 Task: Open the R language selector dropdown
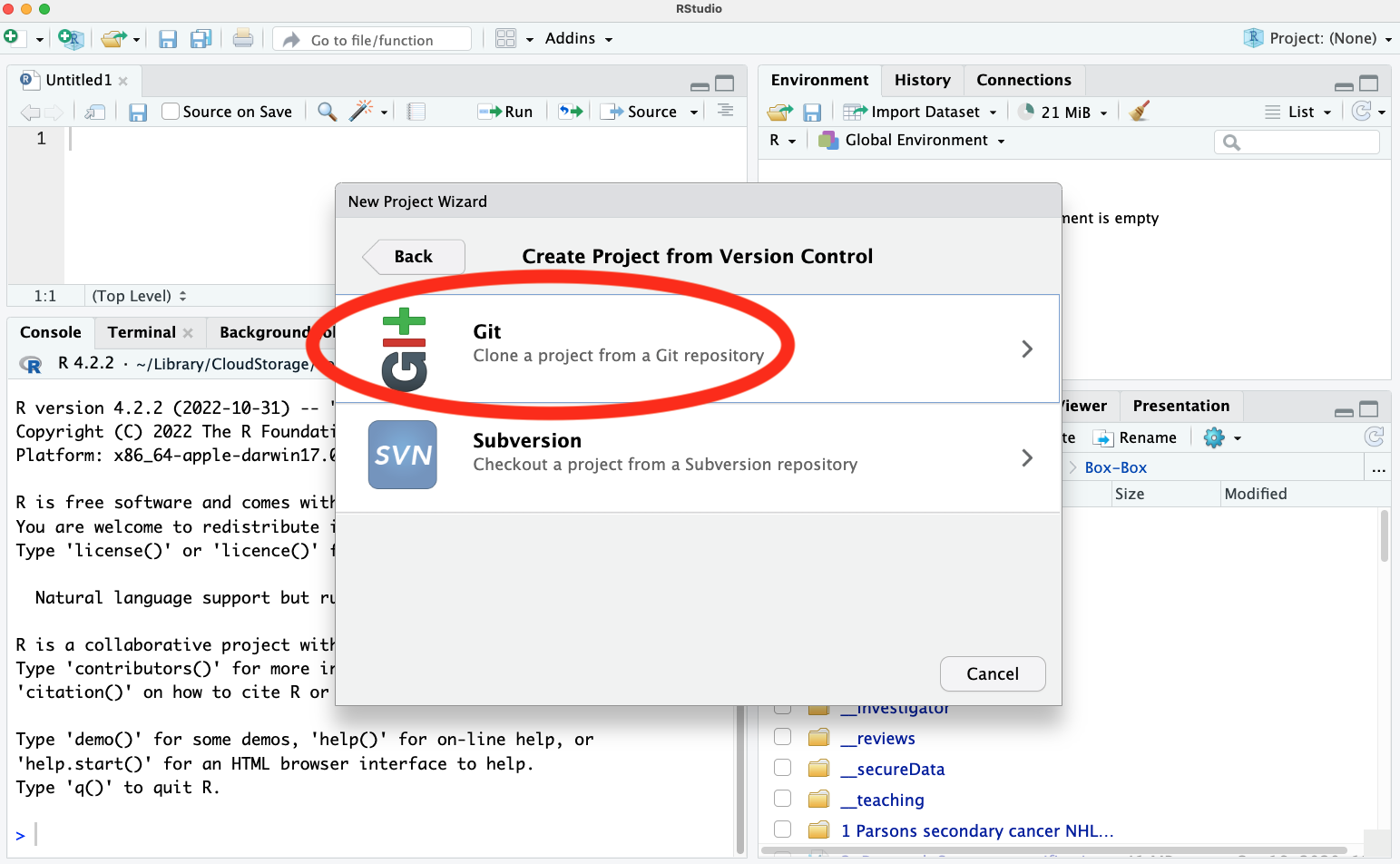[782, 141]
